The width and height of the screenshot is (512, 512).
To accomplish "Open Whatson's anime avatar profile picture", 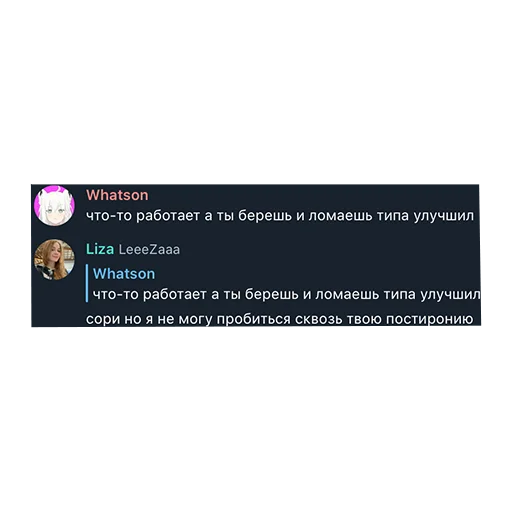I will pyautogui.click(x=55, y=206).
